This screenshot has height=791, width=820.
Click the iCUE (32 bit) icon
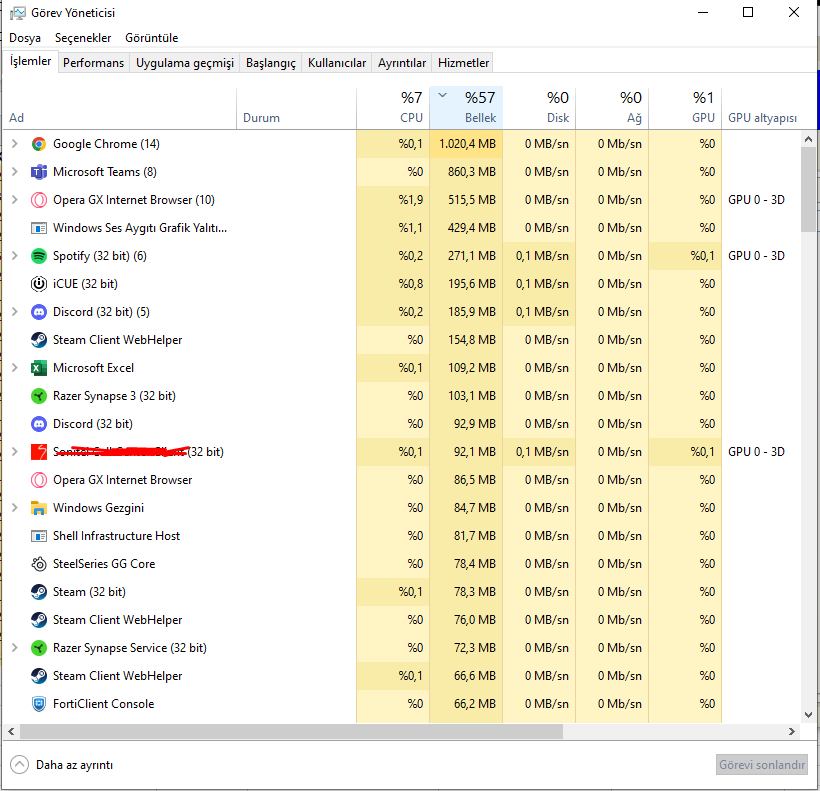[39, 284]
